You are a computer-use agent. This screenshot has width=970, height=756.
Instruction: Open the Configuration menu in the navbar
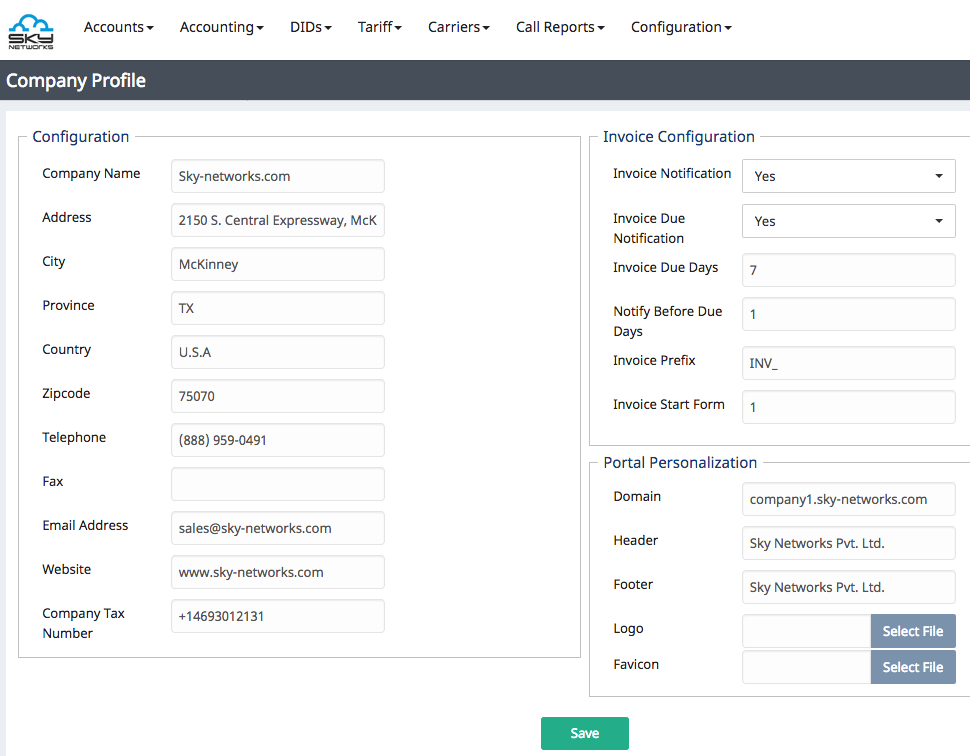[680, 27]
